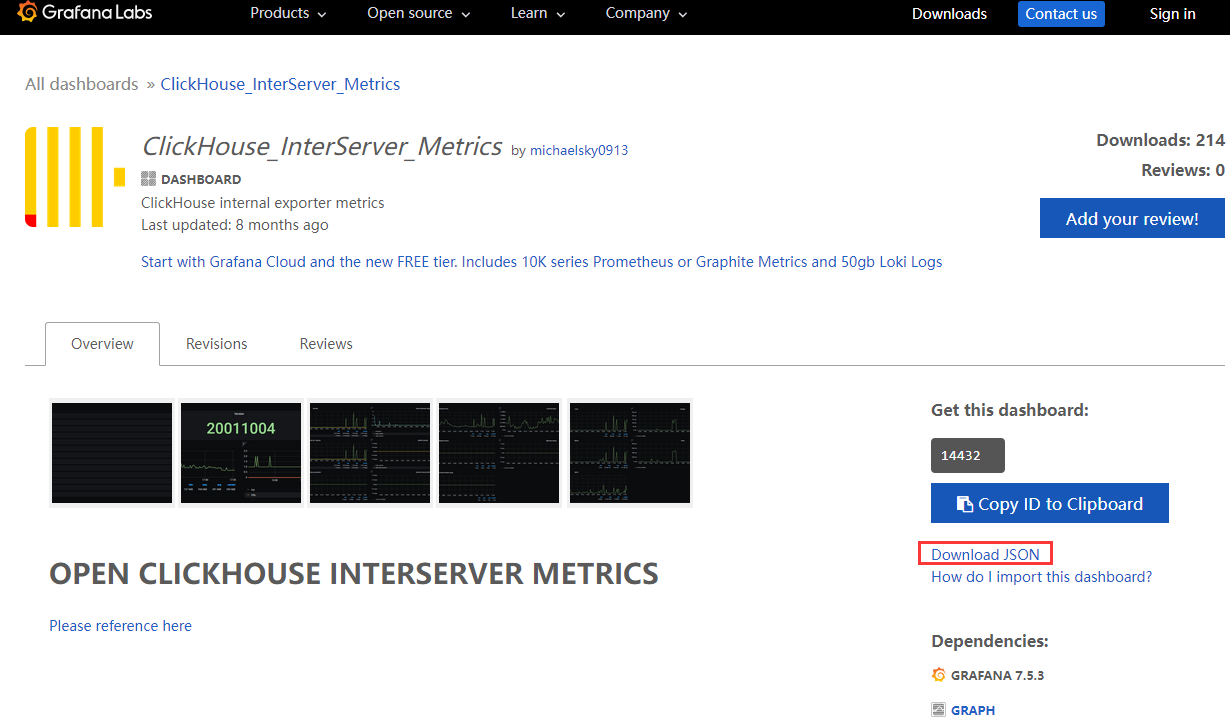Click the graph panel icon next to GRAPH
The image size is (1230, 723).
click(938, 710)
